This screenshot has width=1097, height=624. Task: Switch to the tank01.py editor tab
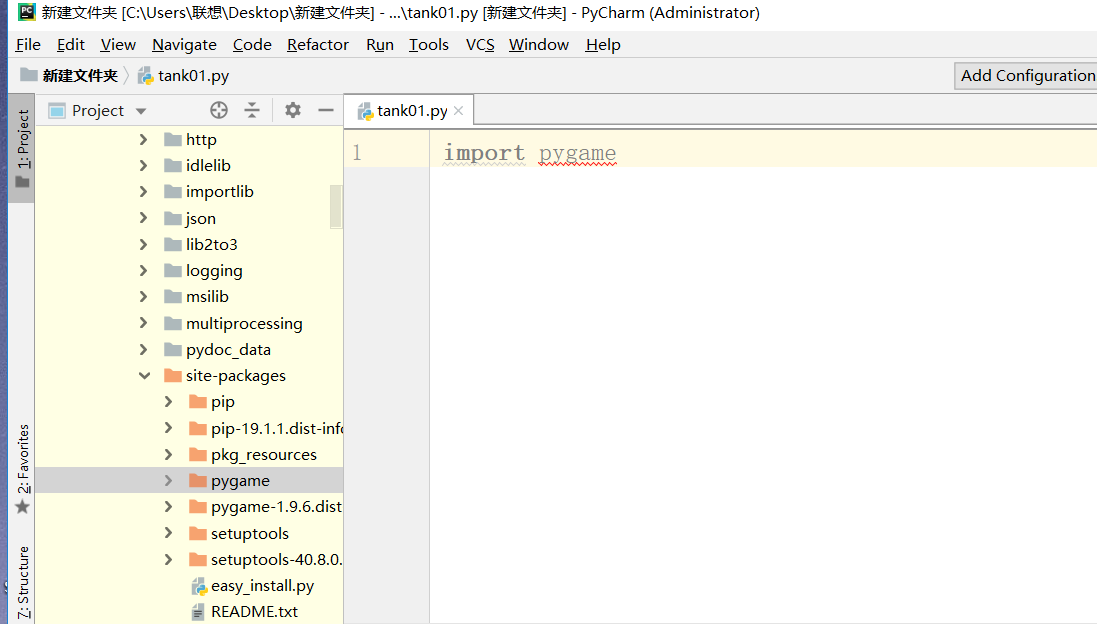coord(411,111)
